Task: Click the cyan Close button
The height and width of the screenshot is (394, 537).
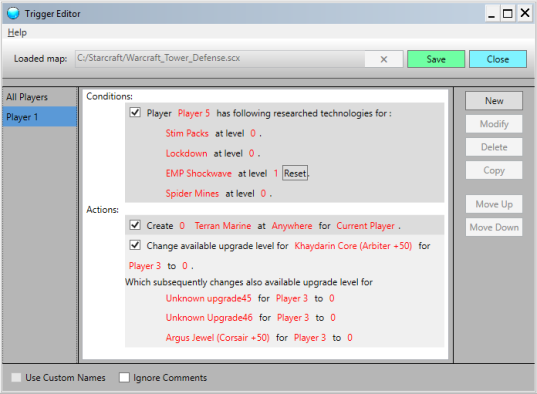Action: (498, 59)
